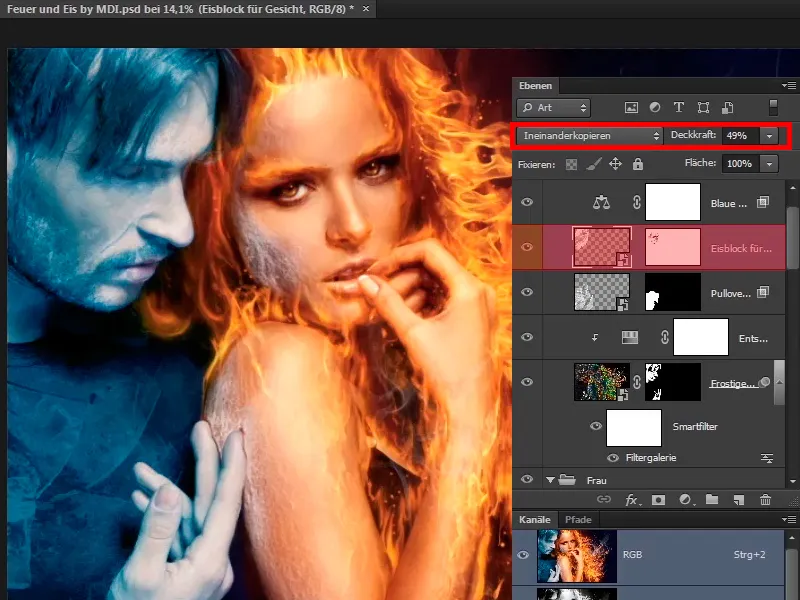The image size is (800, 600).
Task: Click the advanced blending badge on Blaue layer
Action: click(763, 202)
